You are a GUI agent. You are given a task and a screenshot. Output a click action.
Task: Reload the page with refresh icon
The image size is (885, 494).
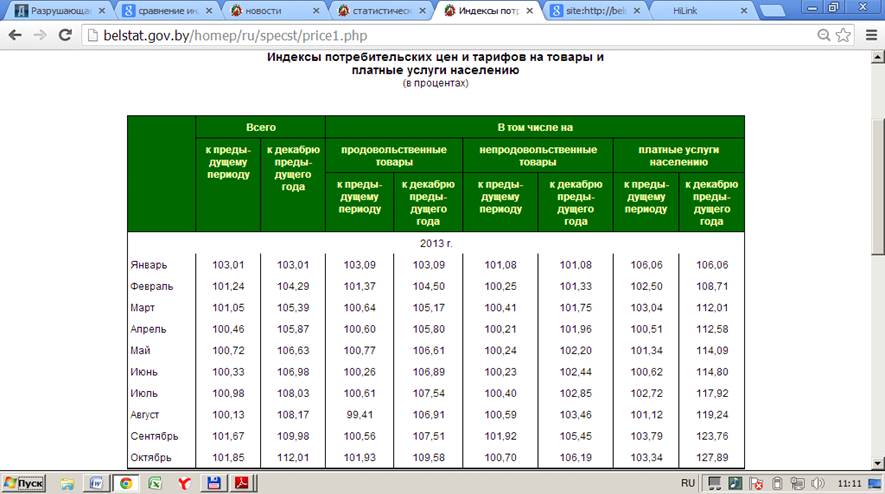pyautogui.click(x=65, y=35)
